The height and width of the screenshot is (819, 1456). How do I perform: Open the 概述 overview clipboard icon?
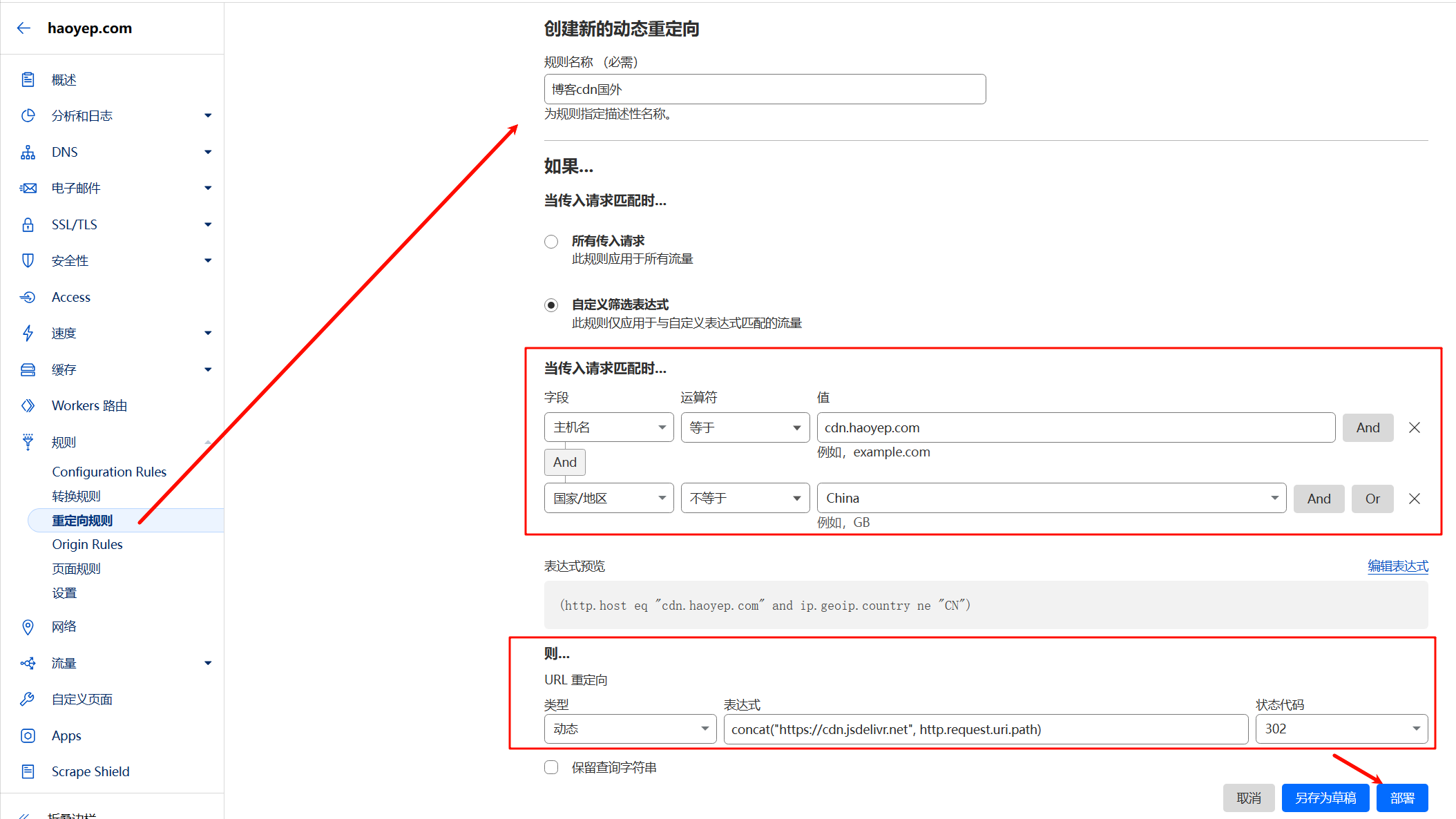[28, 79]
